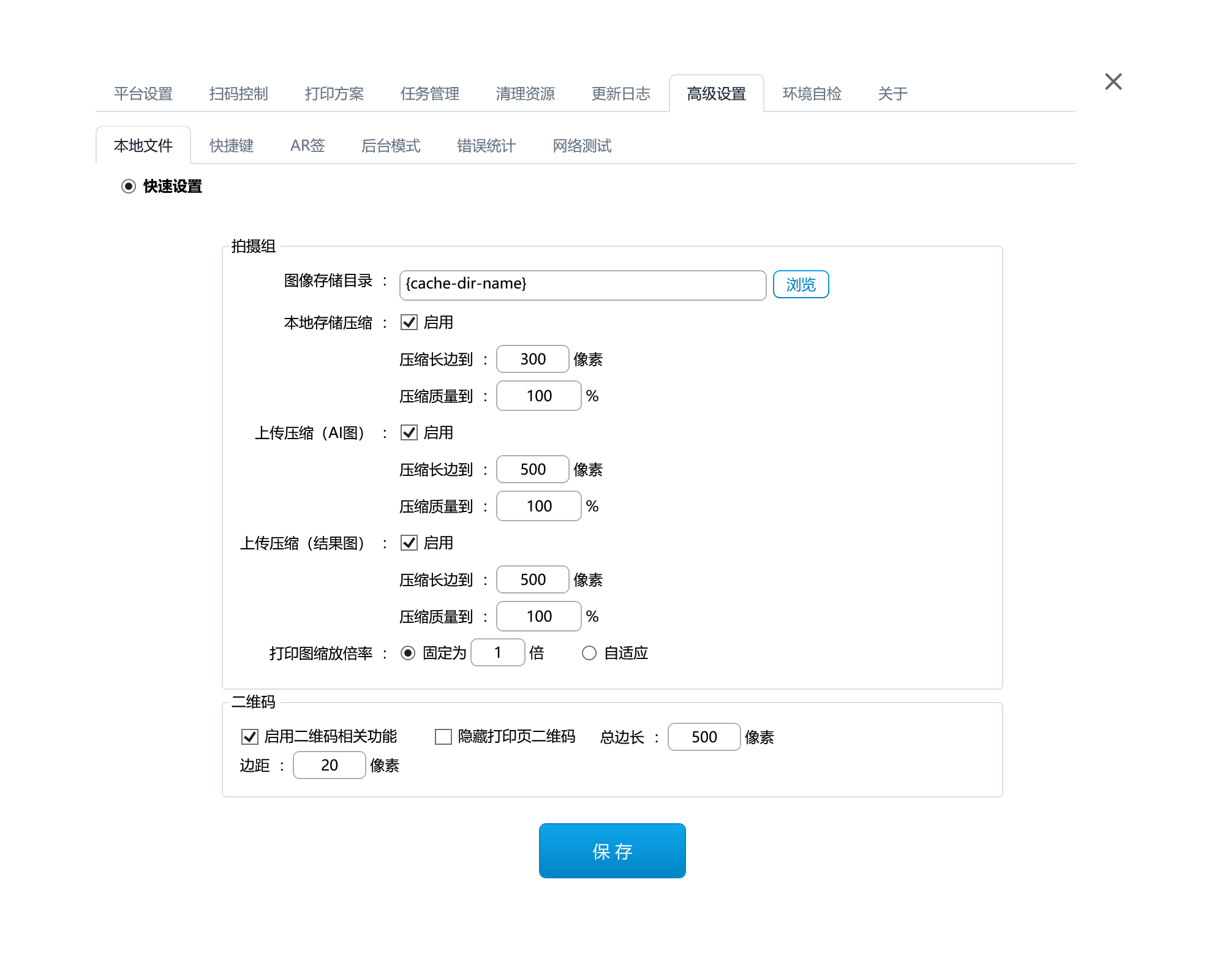Click 结果图 压缩质量到 field
Screen dimensions: 1225x980
coord(539,616)
